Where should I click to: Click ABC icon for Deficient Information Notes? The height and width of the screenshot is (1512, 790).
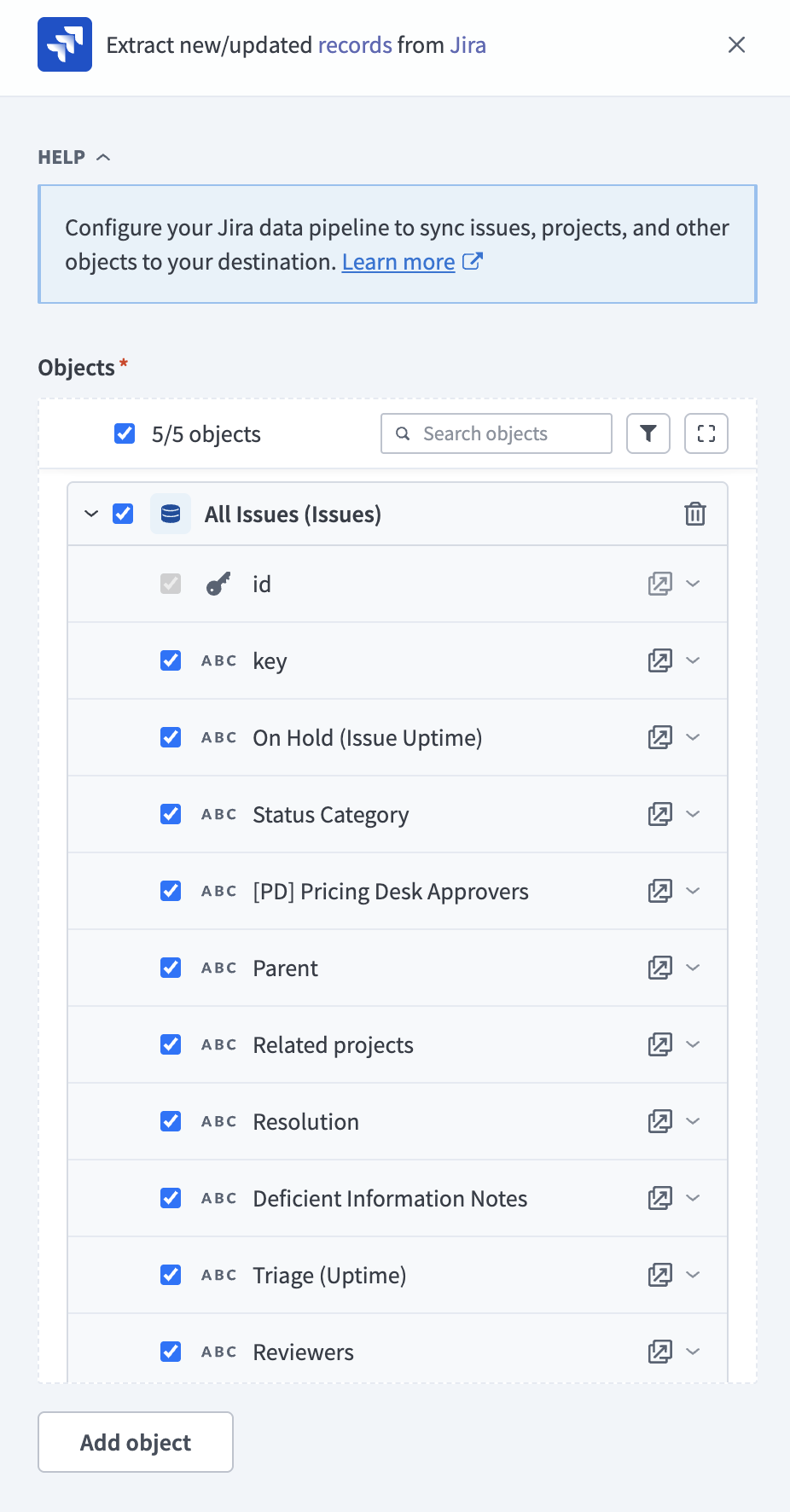tap(218, 1198)
